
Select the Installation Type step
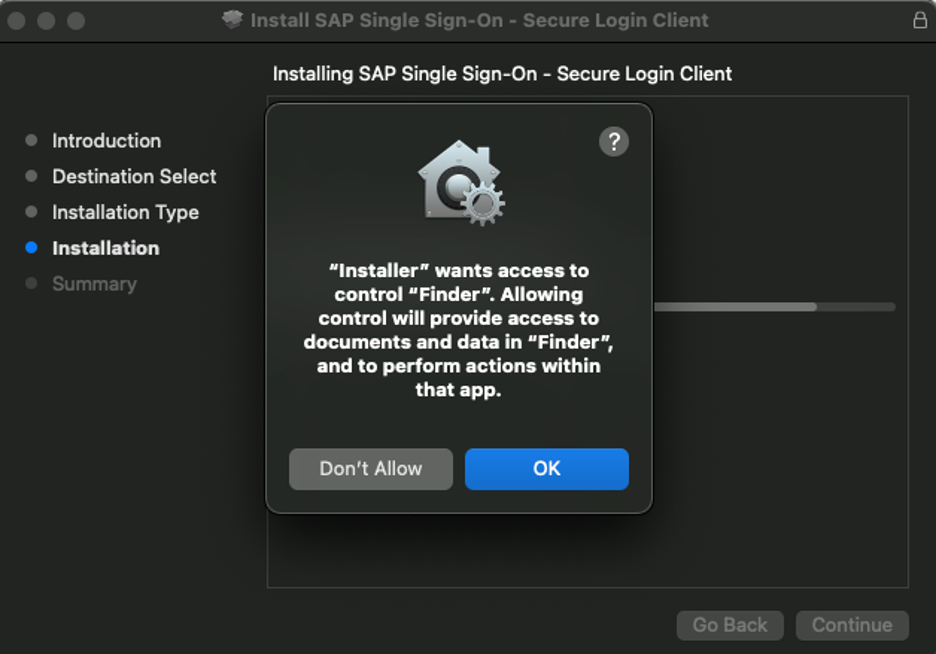click(125, 212)
